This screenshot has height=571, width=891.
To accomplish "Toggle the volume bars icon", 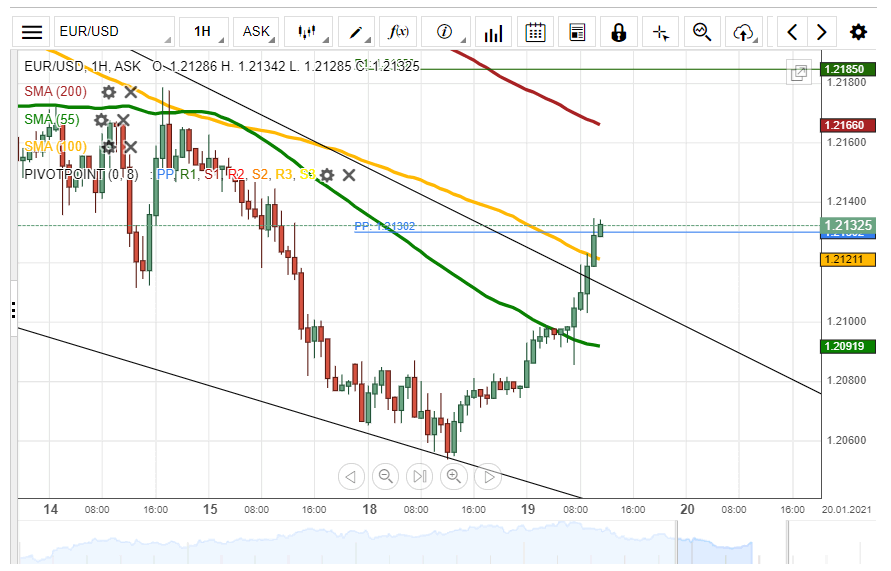I will [493, 32].
